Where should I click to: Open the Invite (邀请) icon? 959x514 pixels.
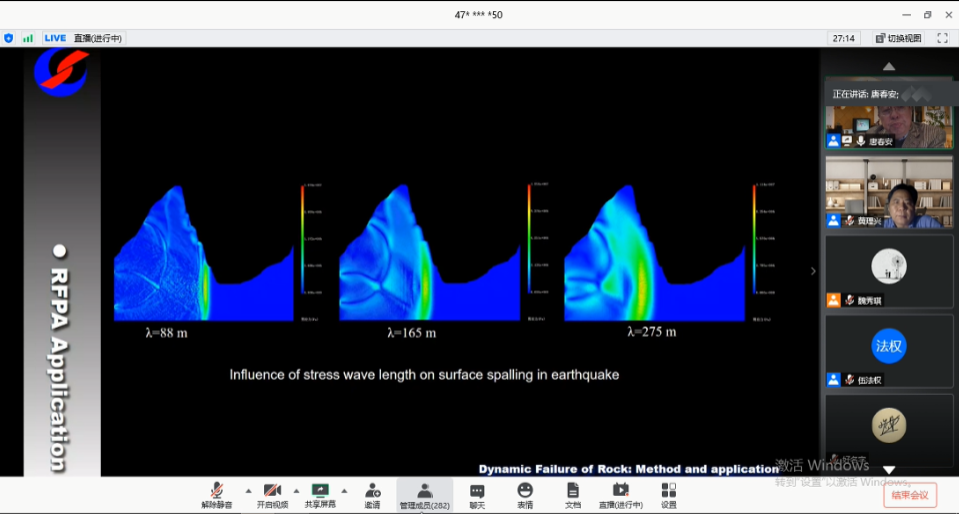[372, 494]
